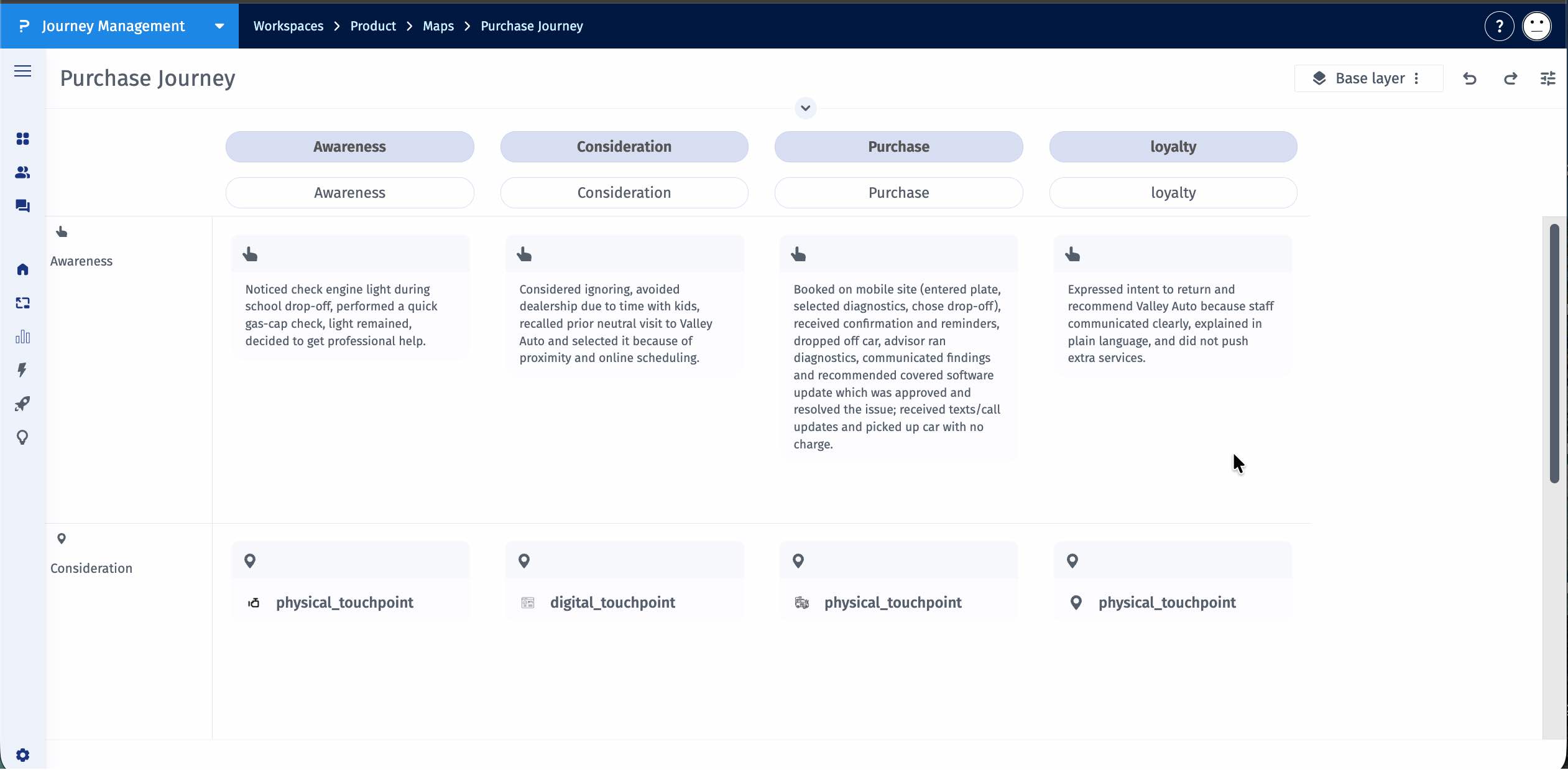
Task: Expand the collapsed header chevron
Action: [x=805, y=108]
